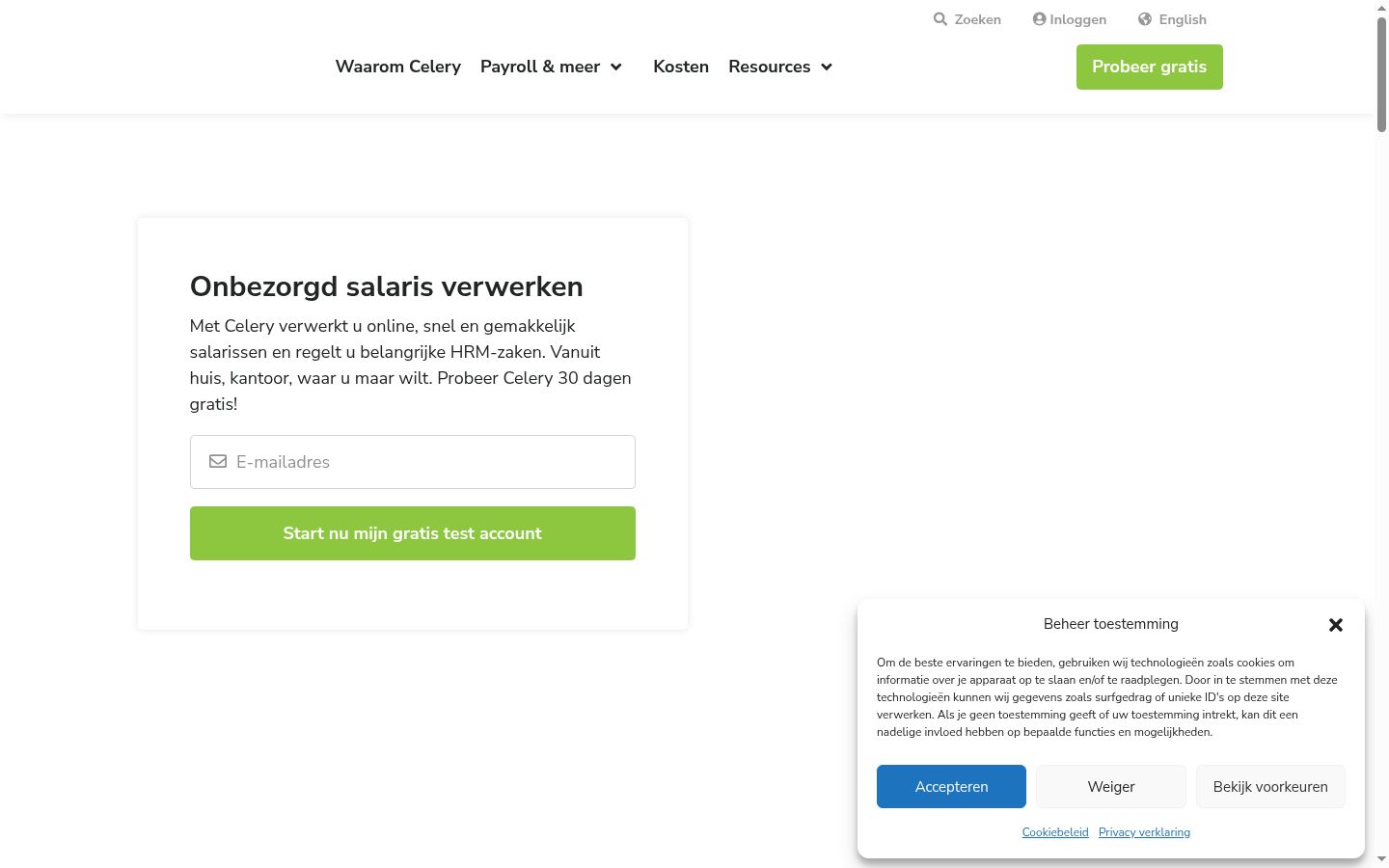
Task: Click the scrollbar down arrow
Action: [x=1381, y=859]
